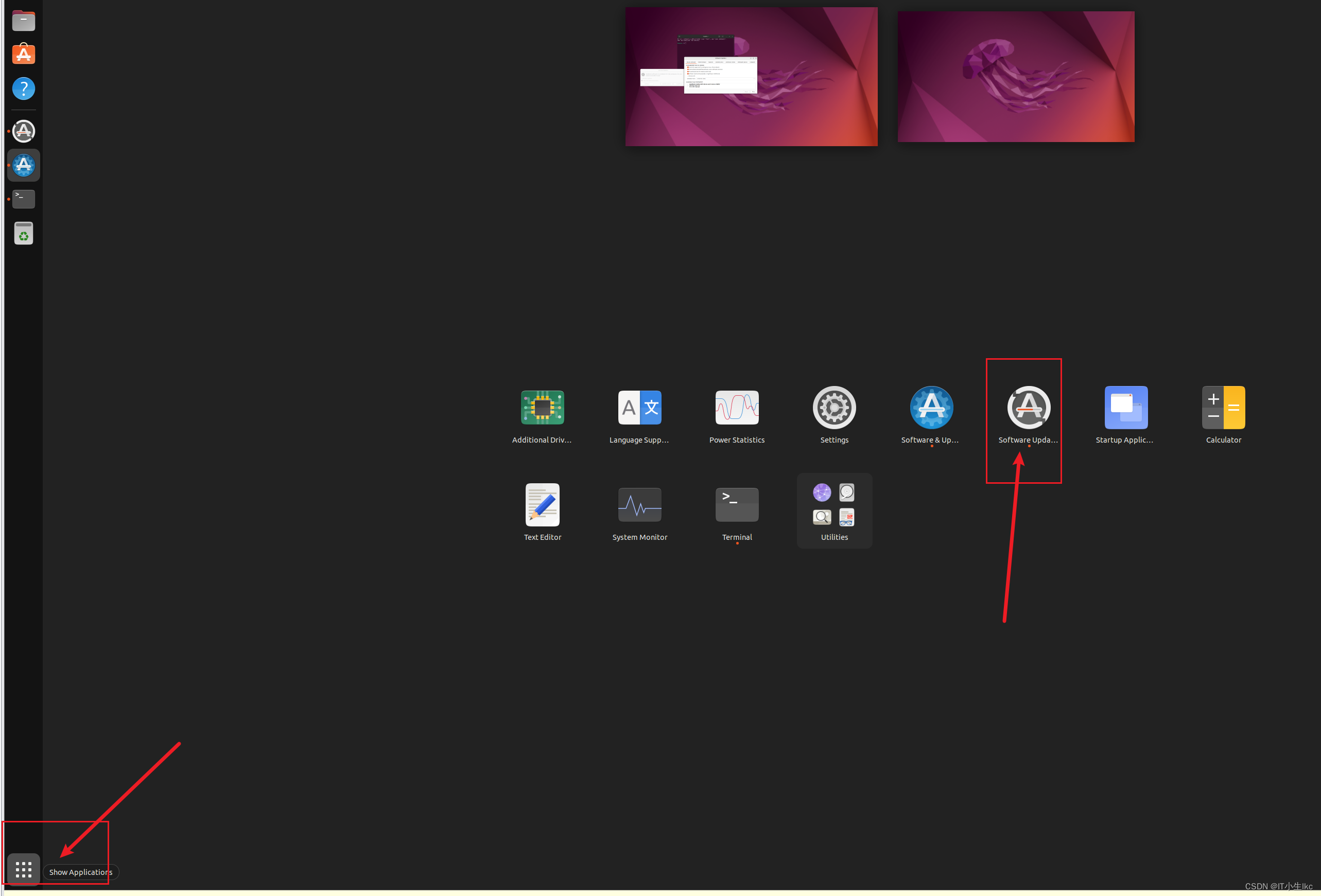Launch Software & Updates from grid

point(931,408)
